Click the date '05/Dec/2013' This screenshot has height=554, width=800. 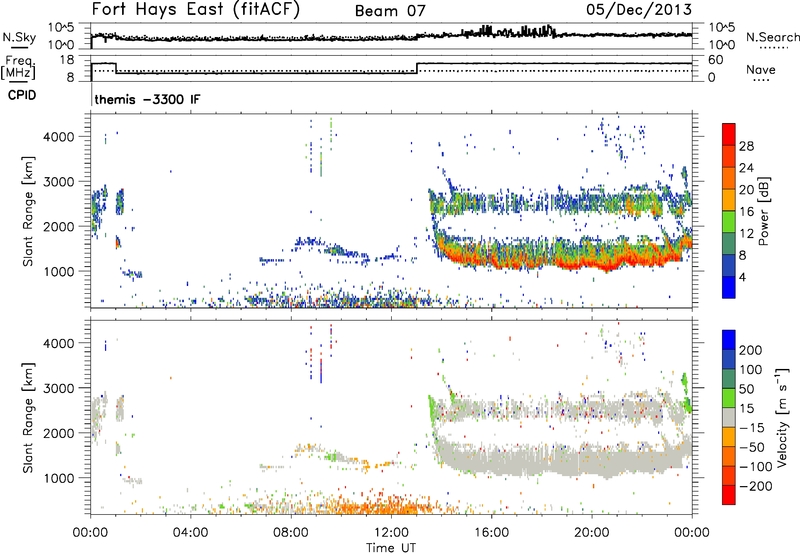click(639, 9)
